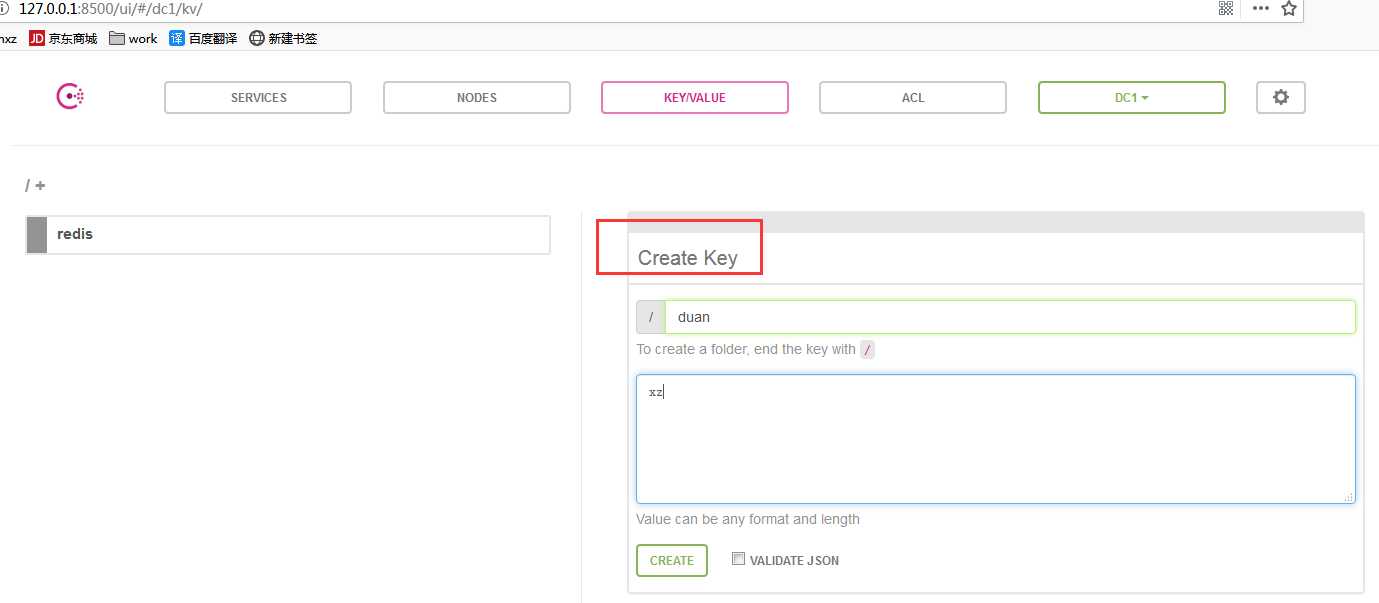
Task: Open the 京东商城 bookmark
Action: (x=63, y=38)
